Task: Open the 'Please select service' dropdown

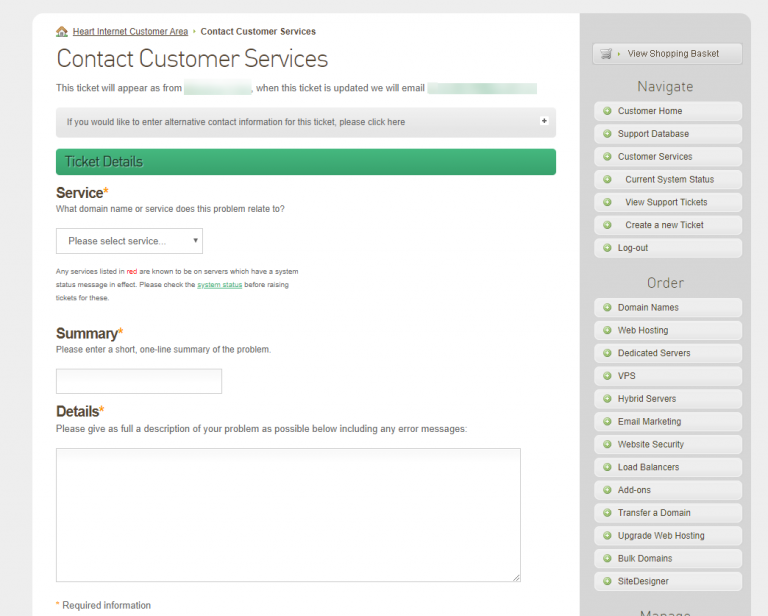Action: pyautogui.click(x=129, y=241)
